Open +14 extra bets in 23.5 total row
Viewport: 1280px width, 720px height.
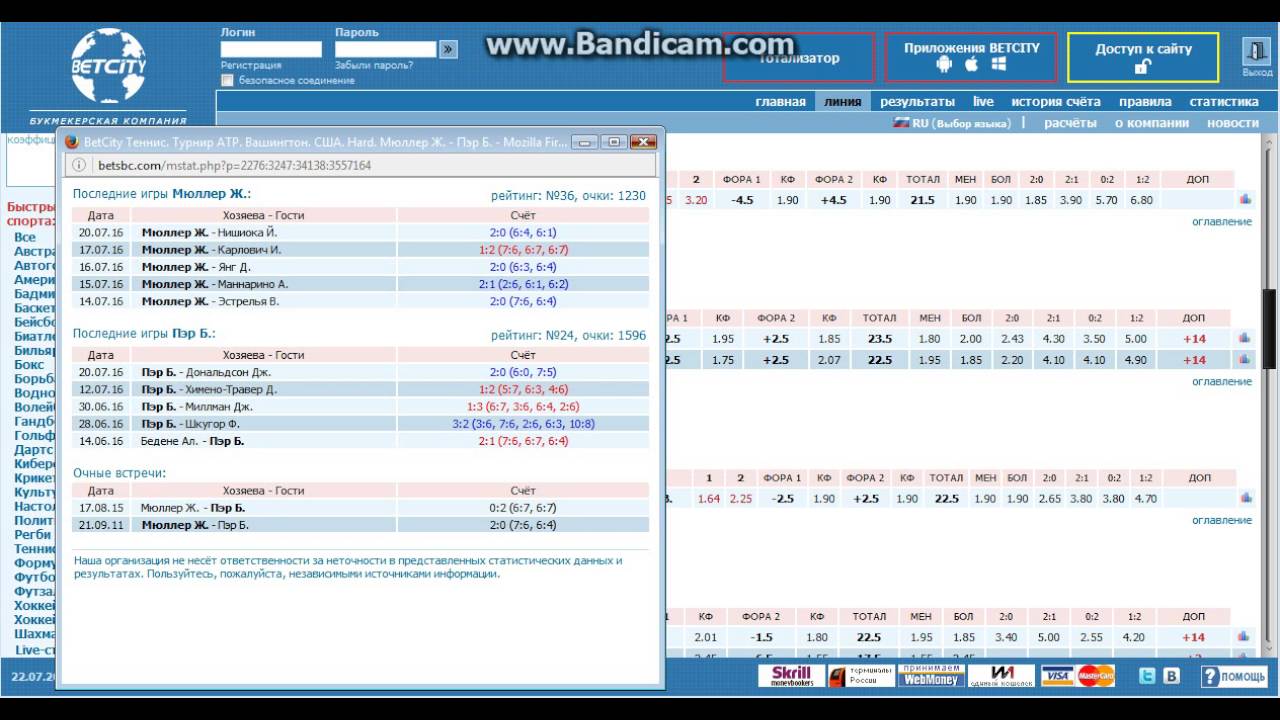[1194, 339]
